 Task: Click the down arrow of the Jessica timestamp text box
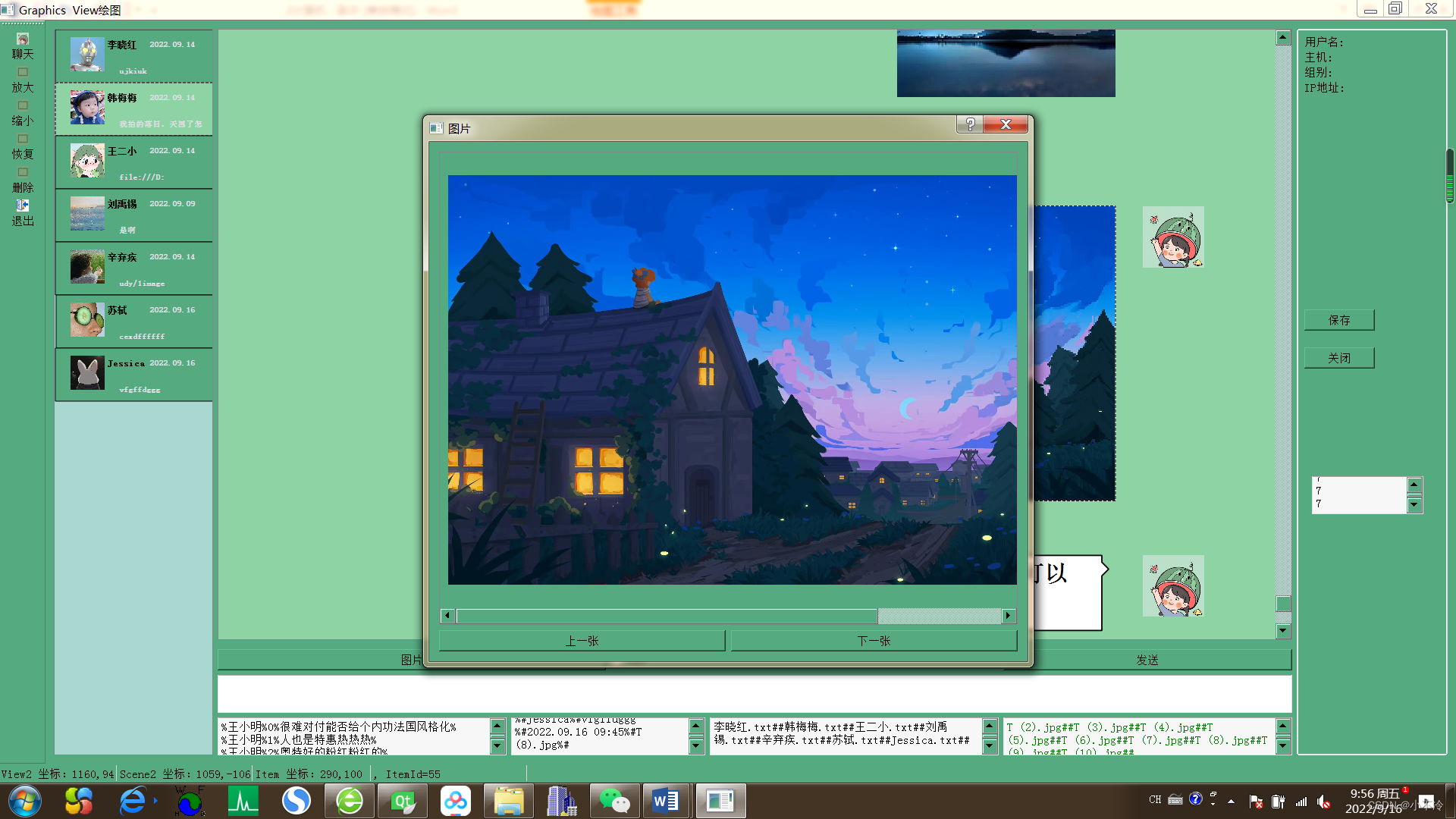point(696,746)
